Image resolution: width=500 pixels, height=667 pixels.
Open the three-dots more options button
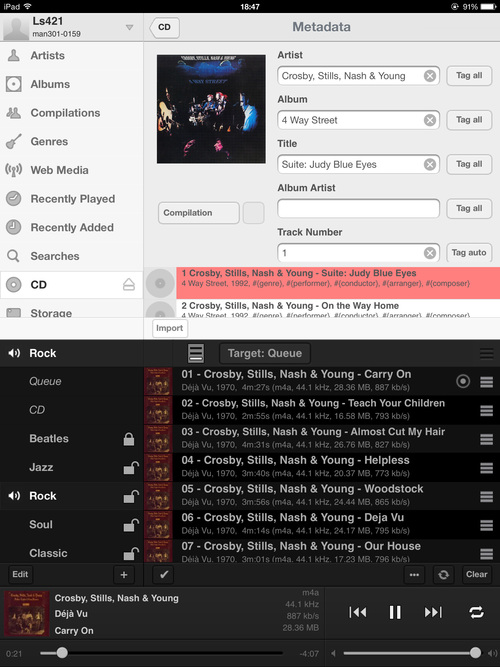[414, 575]
